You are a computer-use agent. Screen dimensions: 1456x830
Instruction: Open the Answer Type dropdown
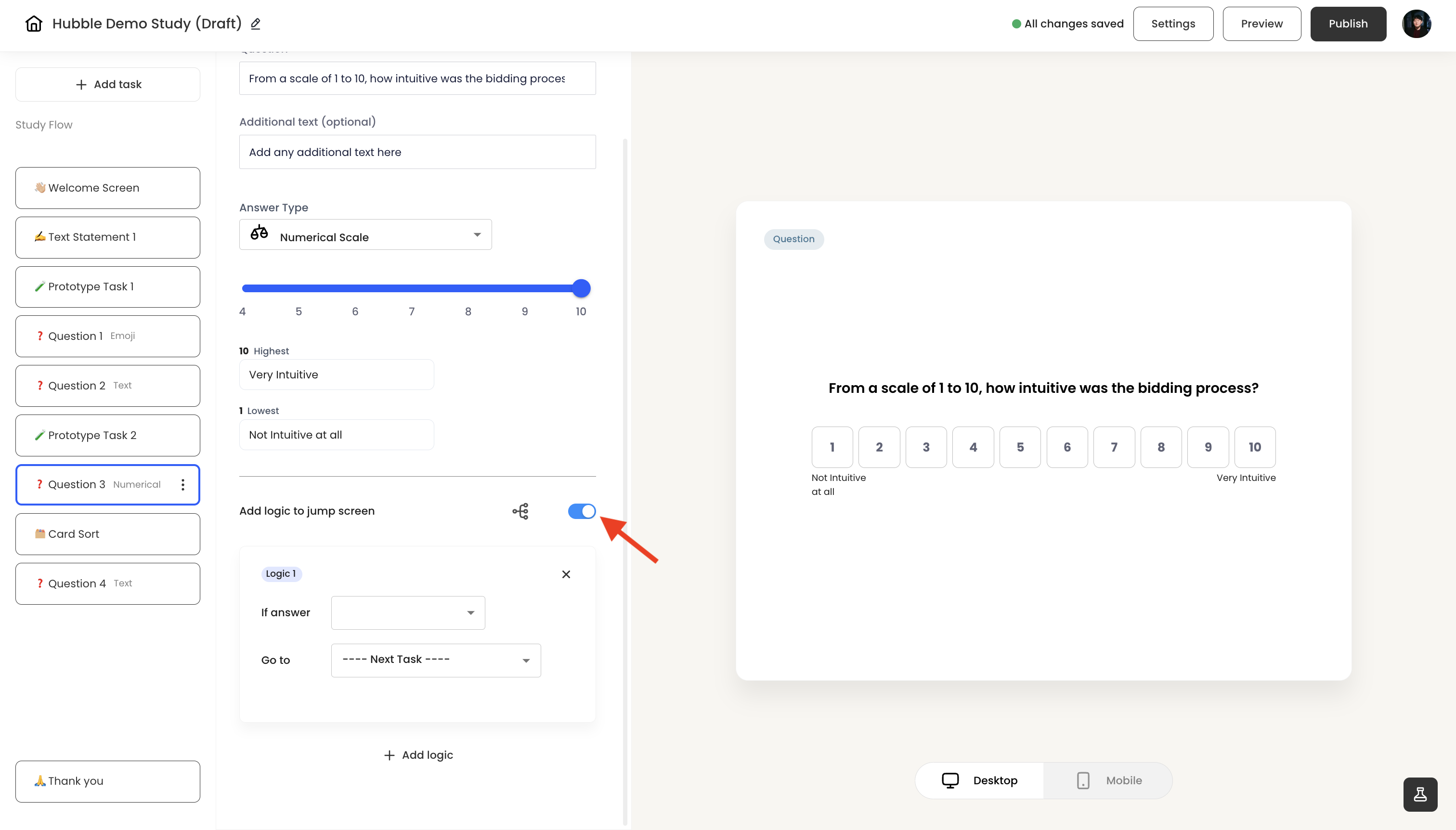pyautogui.click(x=365, y=234)
